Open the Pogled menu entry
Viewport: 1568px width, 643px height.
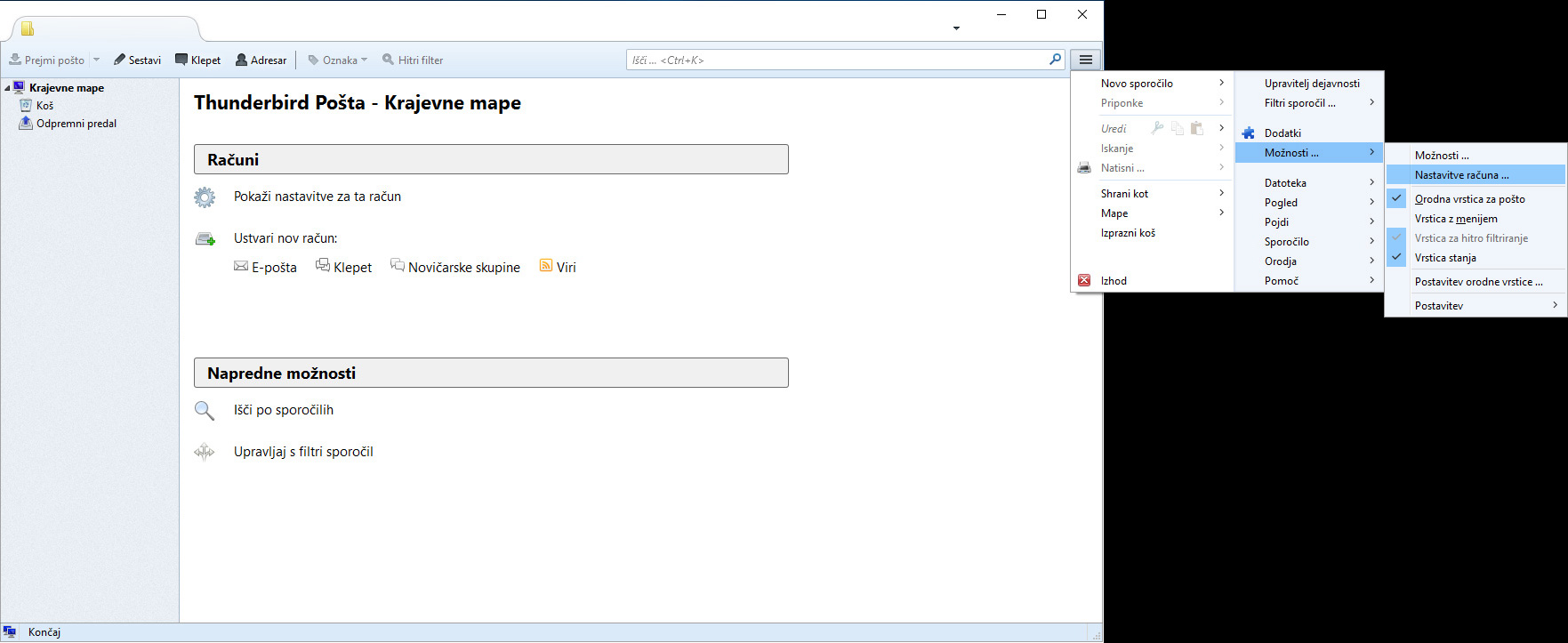[x=1309, y=203]
